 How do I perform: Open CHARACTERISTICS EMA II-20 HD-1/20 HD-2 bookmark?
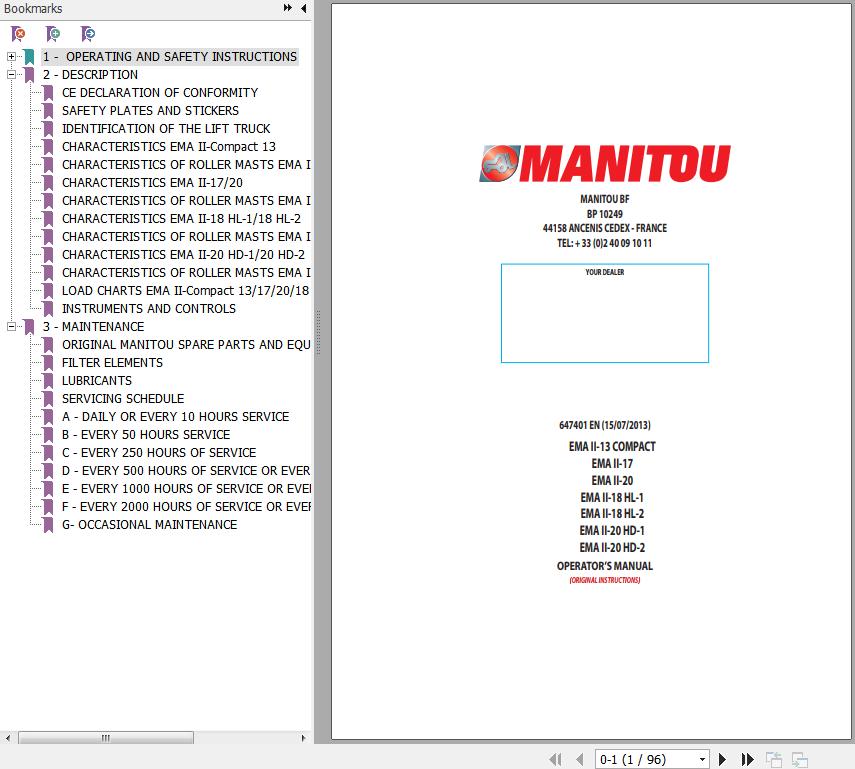[184, 255]
